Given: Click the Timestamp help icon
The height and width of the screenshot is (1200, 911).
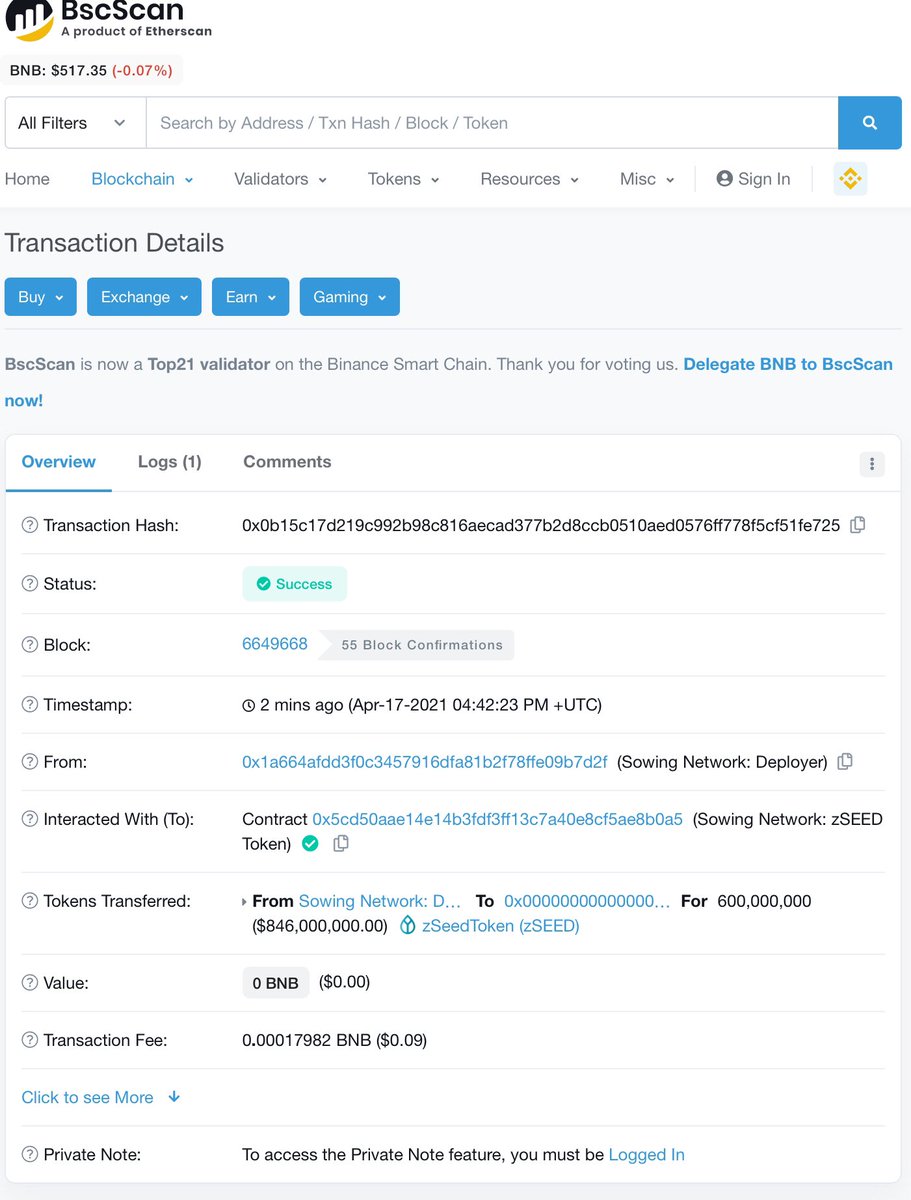Looking at the screenshot, I should click(x=30, y=705).
